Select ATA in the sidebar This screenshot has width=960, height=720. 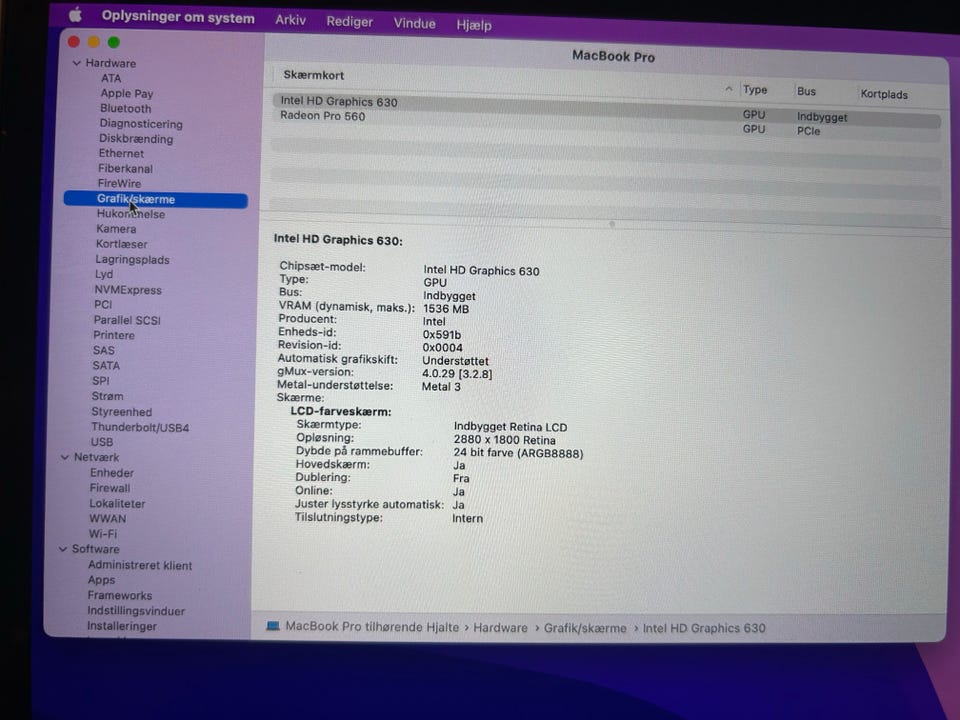111,78
